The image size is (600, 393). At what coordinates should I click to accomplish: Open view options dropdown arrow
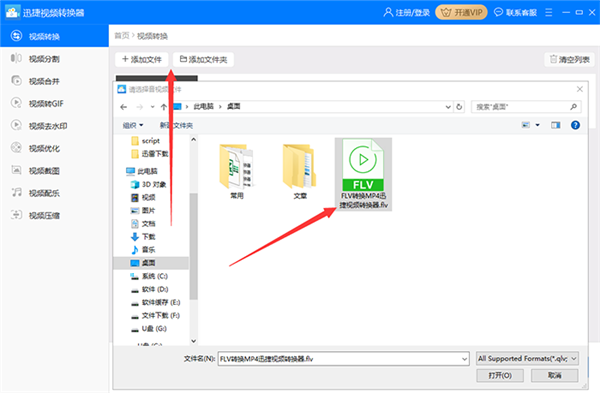(x=537, y=125)
